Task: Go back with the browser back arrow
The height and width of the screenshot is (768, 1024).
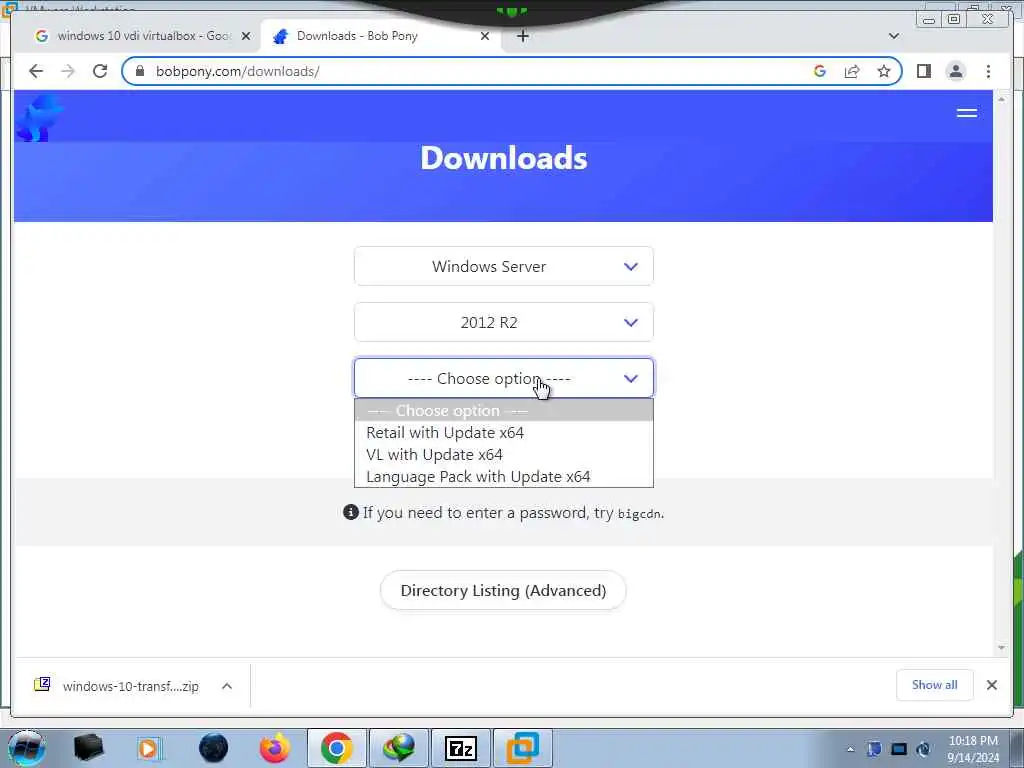Action: click(36, 71)
